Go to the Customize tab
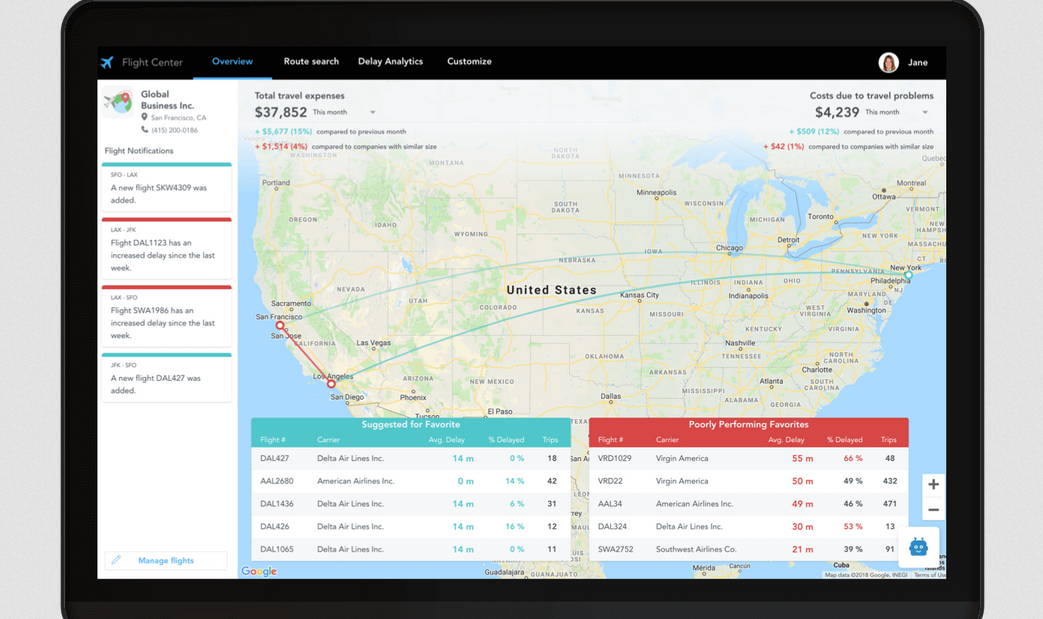 tap(469, 62)
